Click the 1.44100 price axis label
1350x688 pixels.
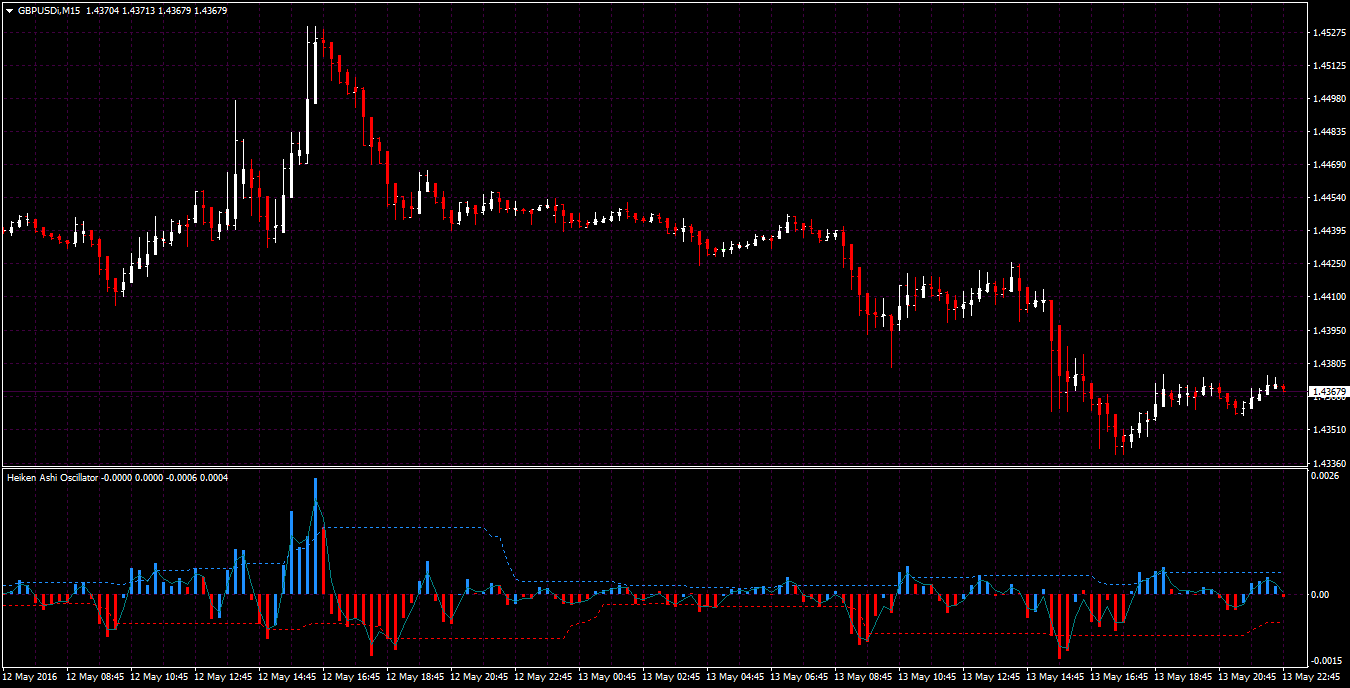coord(1329,297)
